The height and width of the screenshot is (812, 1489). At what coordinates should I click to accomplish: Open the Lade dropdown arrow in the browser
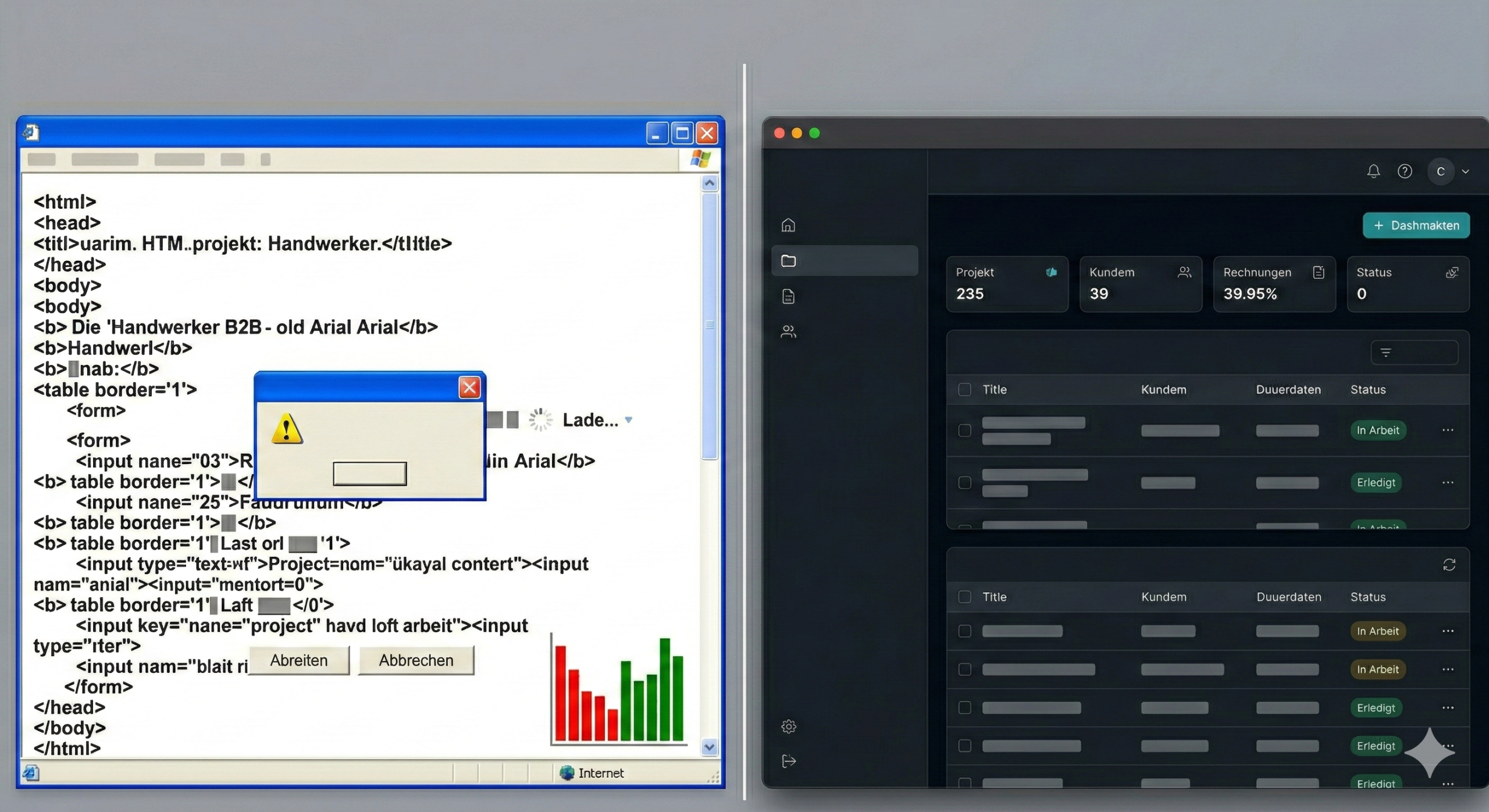pos(629,420)
